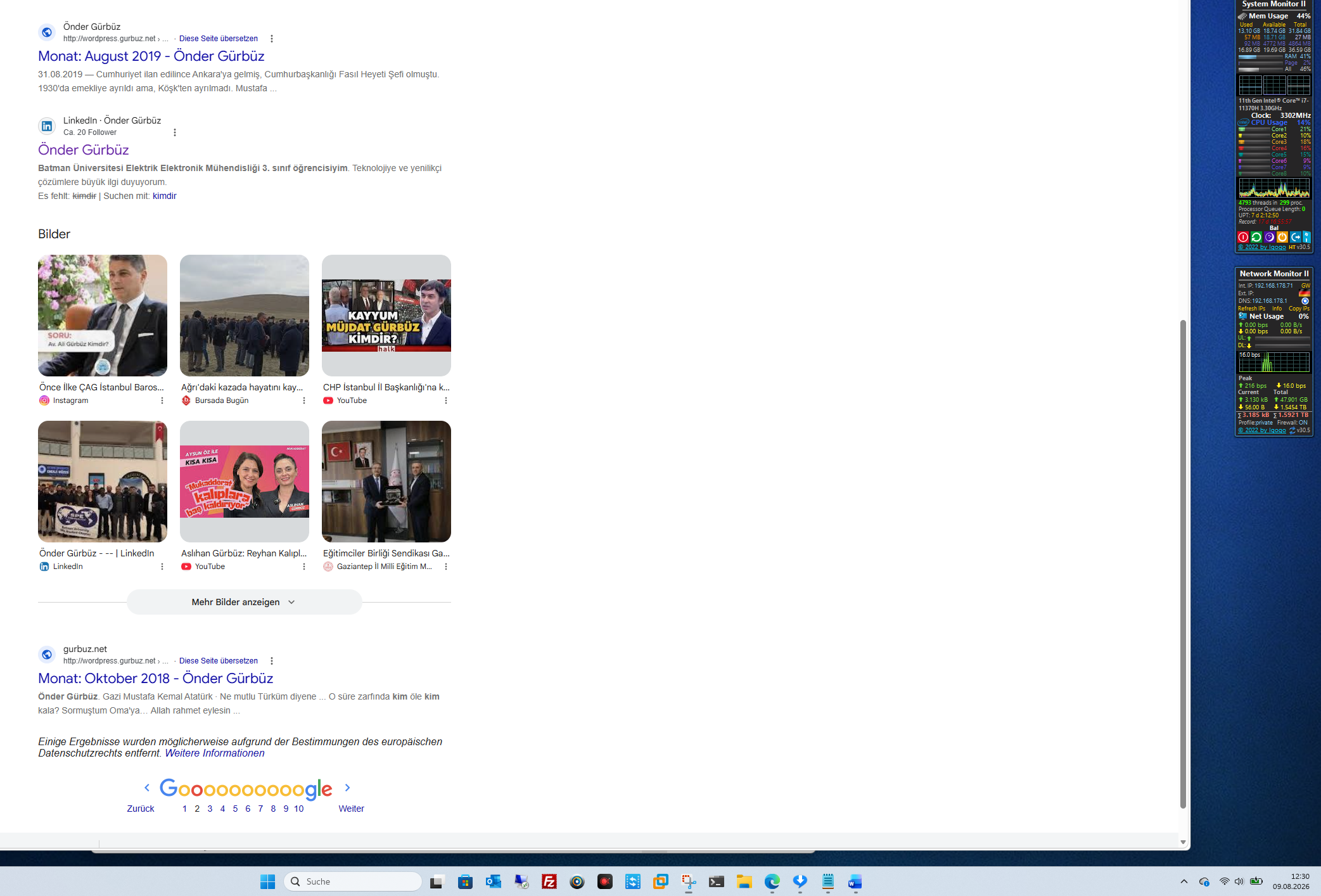The width and height of the screenshot is (1321, 896).
Task: Open the 'Av. Ali Gürbüz Kimdir' image thumbnail
Action: tap(103, 316)
